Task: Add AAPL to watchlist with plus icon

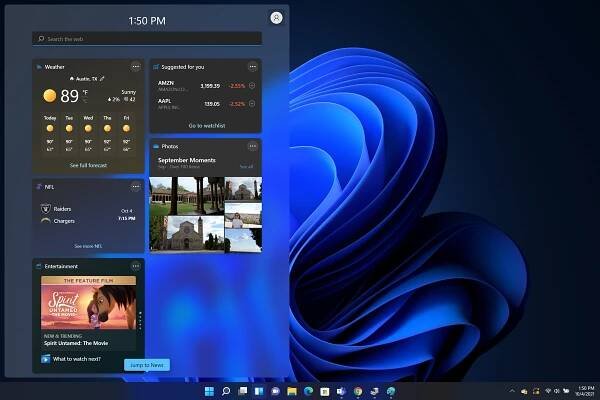Action: pos(252,103)
